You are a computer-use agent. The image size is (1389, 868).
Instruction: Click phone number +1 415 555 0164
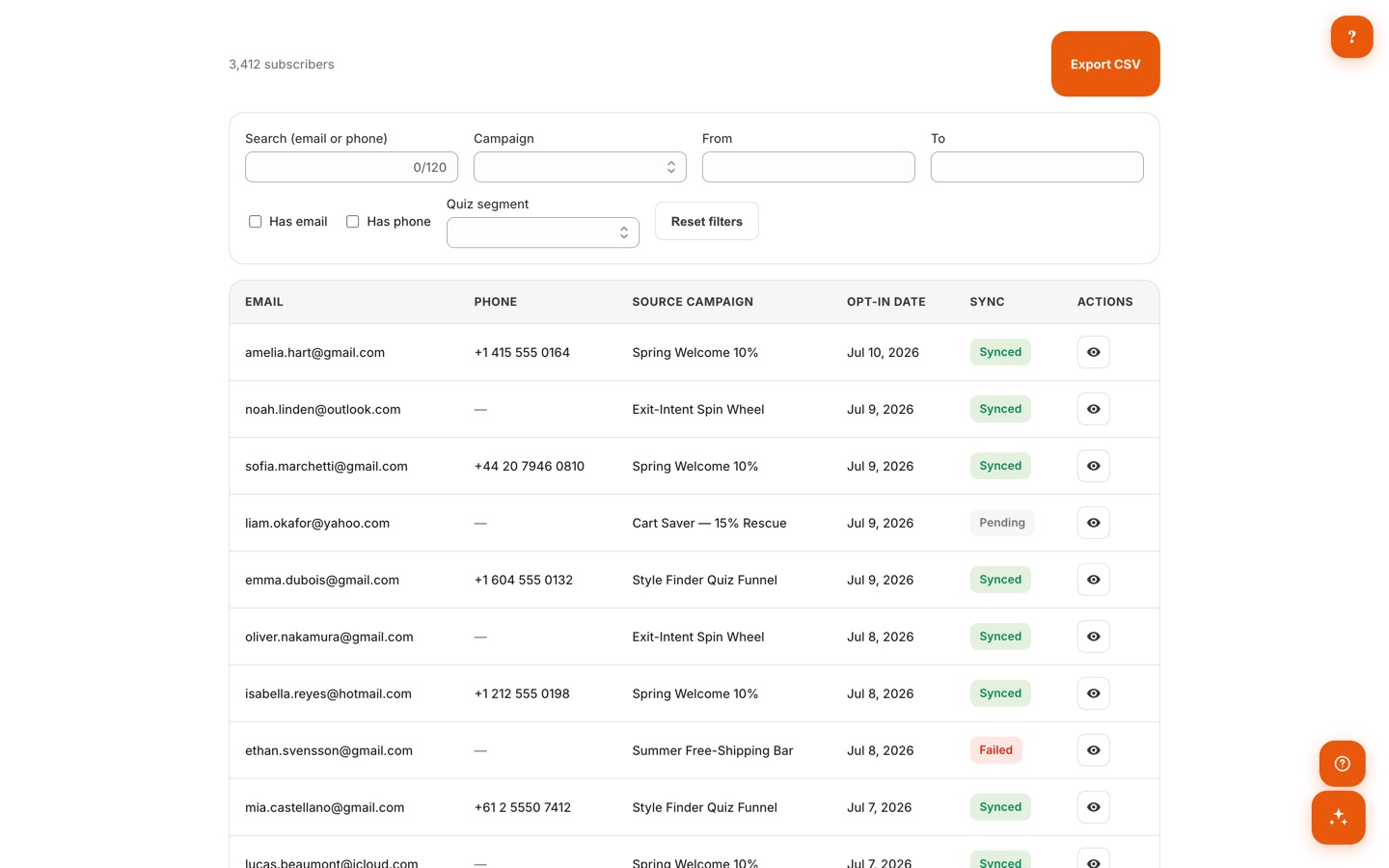tap(522, 352)
